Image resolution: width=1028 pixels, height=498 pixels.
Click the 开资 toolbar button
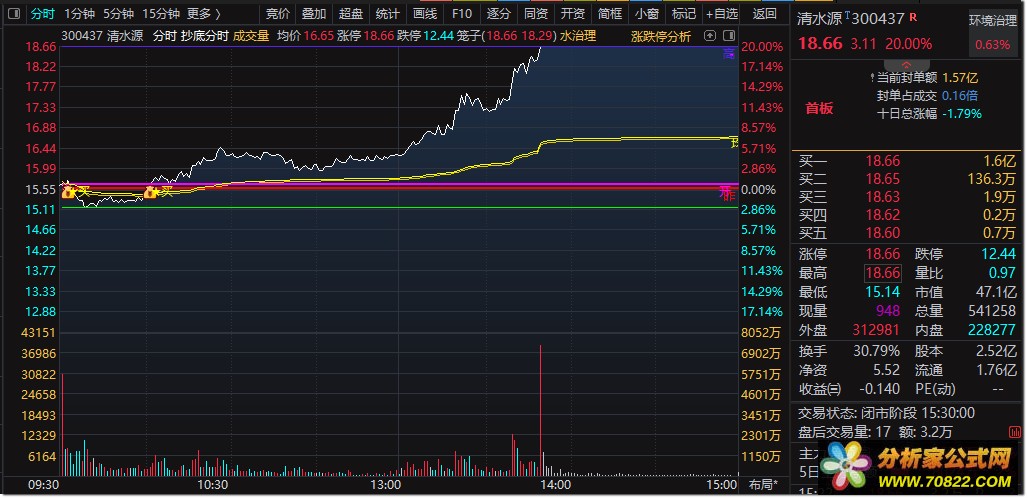coord(573,13)
